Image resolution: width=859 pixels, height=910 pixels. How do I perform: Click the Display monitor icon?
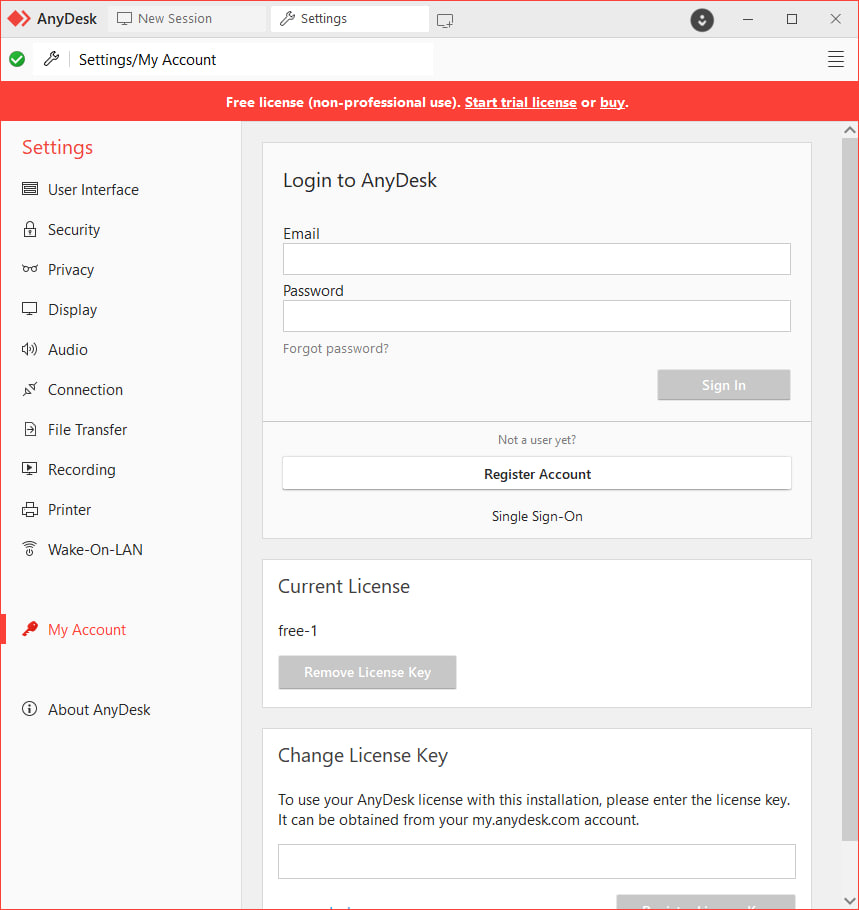[x=30, y=309]
